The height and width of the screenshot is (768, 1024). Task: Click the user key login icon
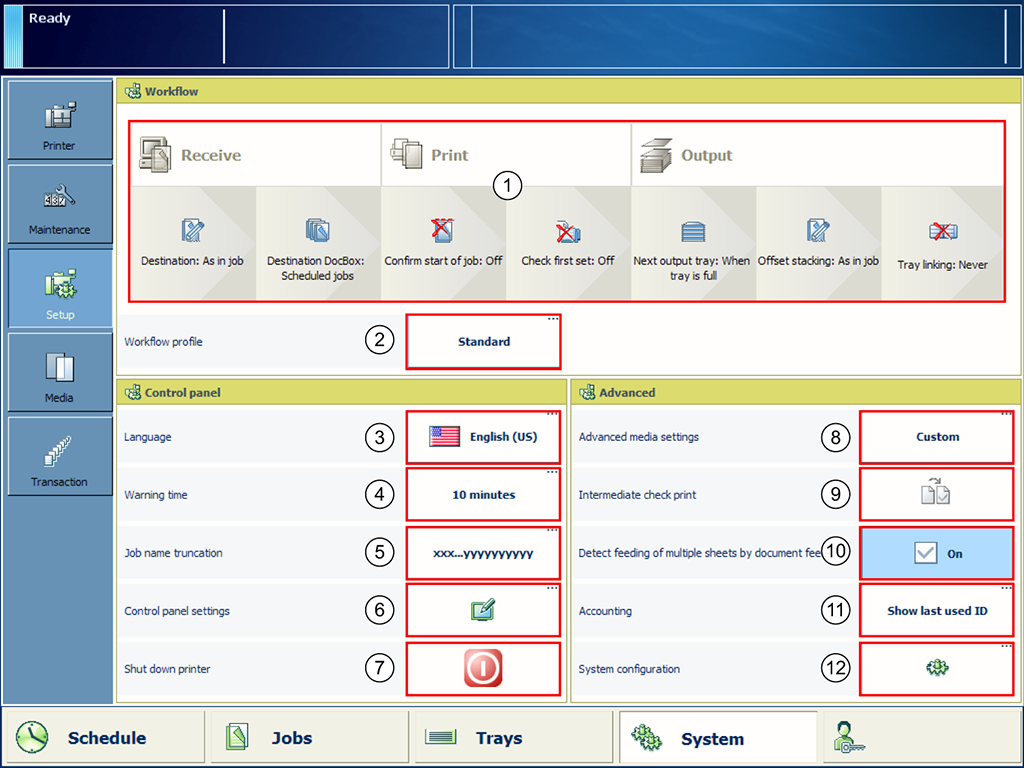(x=850, y=738)
